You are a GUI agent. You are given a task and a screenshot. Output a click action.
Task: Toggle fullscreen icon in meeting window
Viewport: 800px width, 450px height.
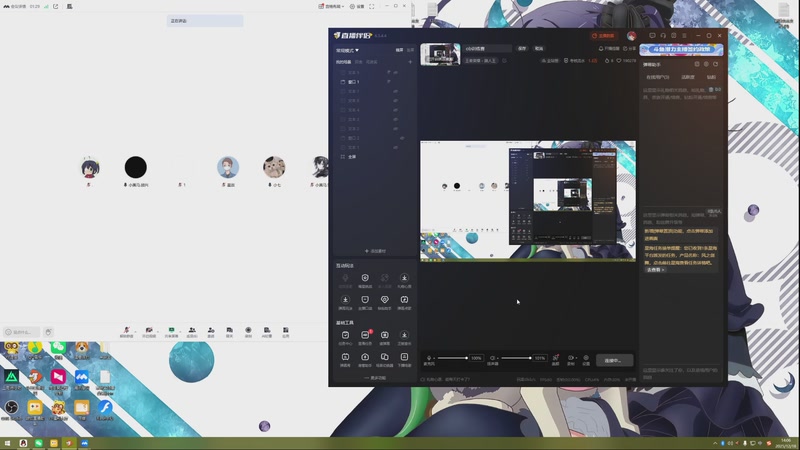click(371, 6)
